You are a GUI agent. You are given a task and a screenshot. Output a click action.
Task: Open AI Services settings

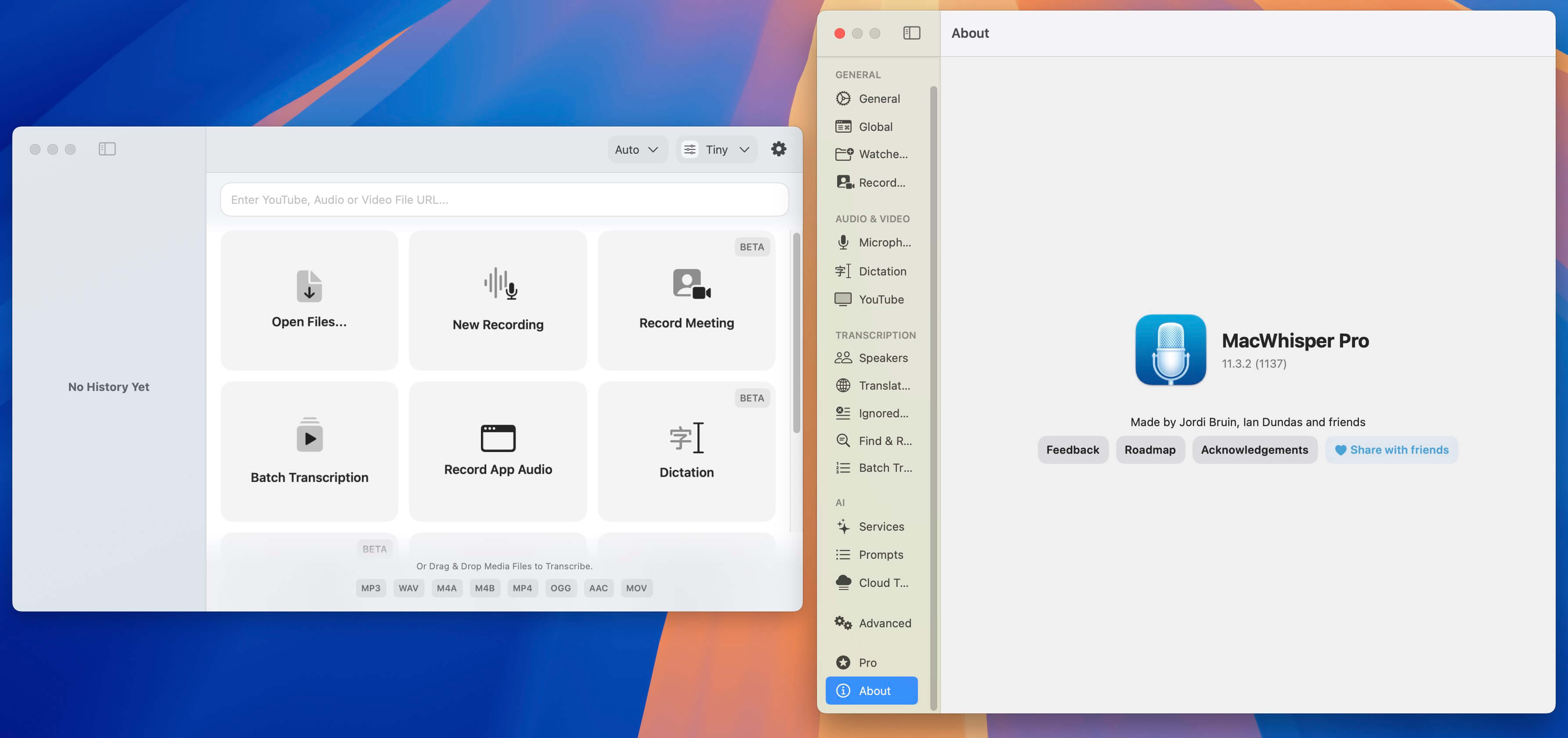point(872,527)
